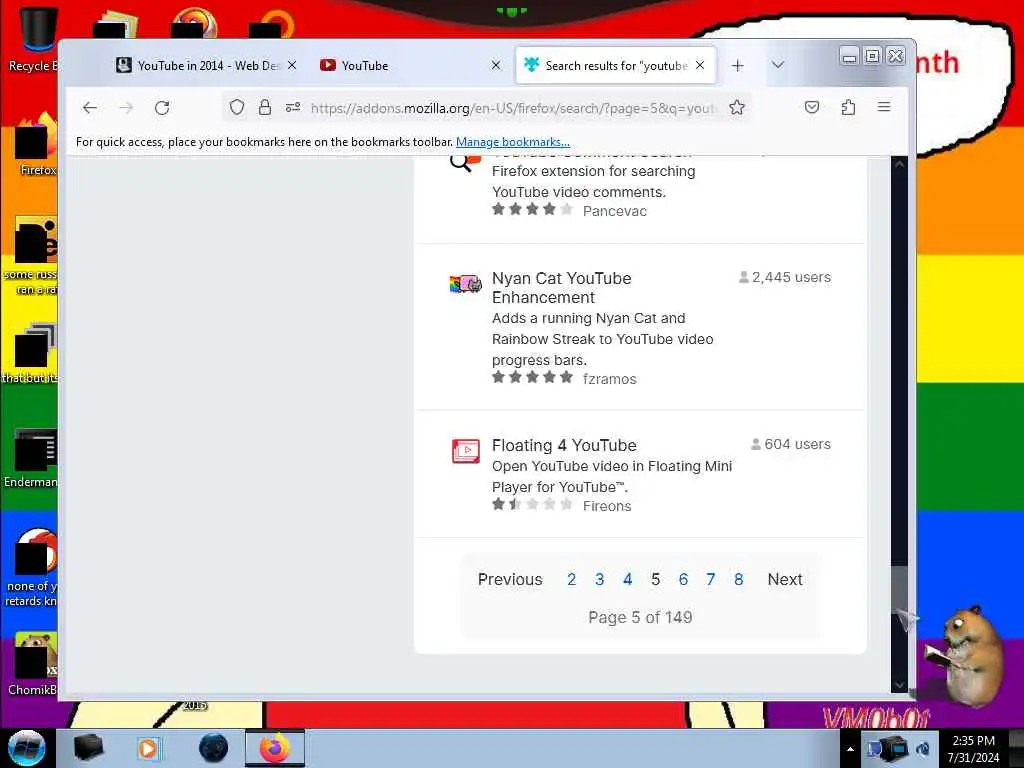Click the padlock site security icon

tap(264, 107)
